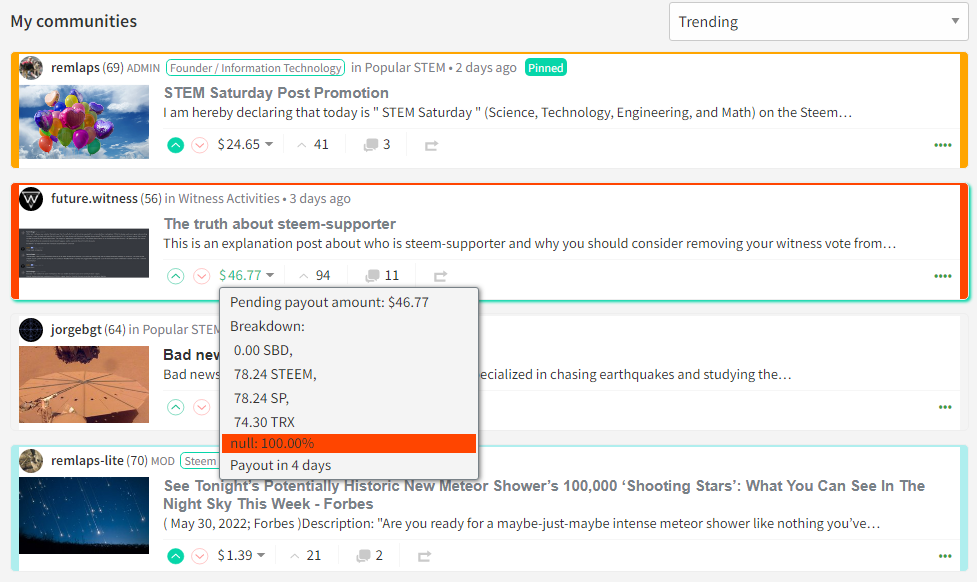The height and width of the screenshot is (582, 977).
Task: Open more options for the STEM Saturday post
Action: 943,145
